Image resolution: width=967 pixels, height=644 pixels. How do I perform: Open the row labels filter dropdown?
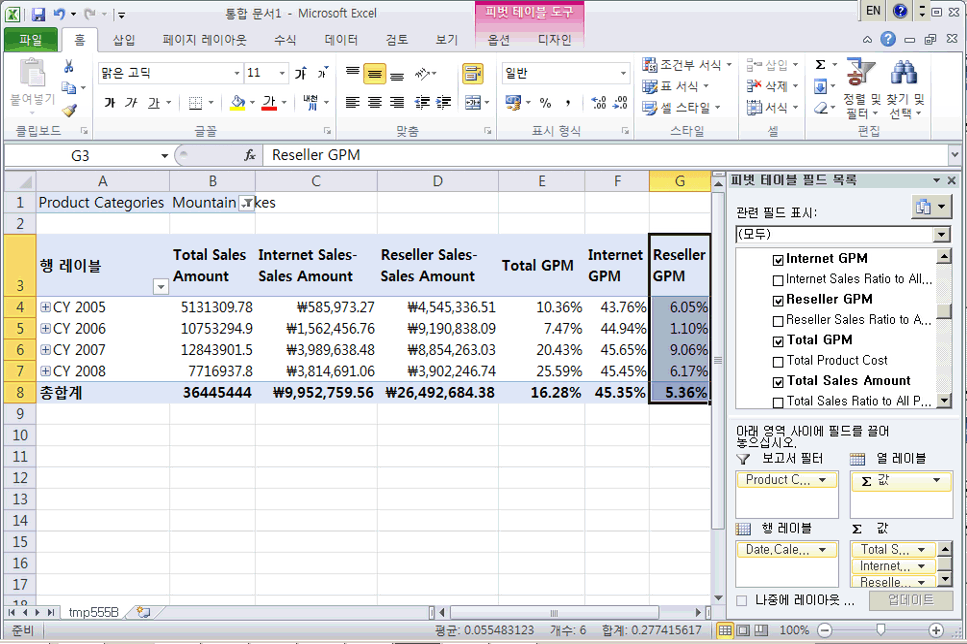[x=160, y=287]
